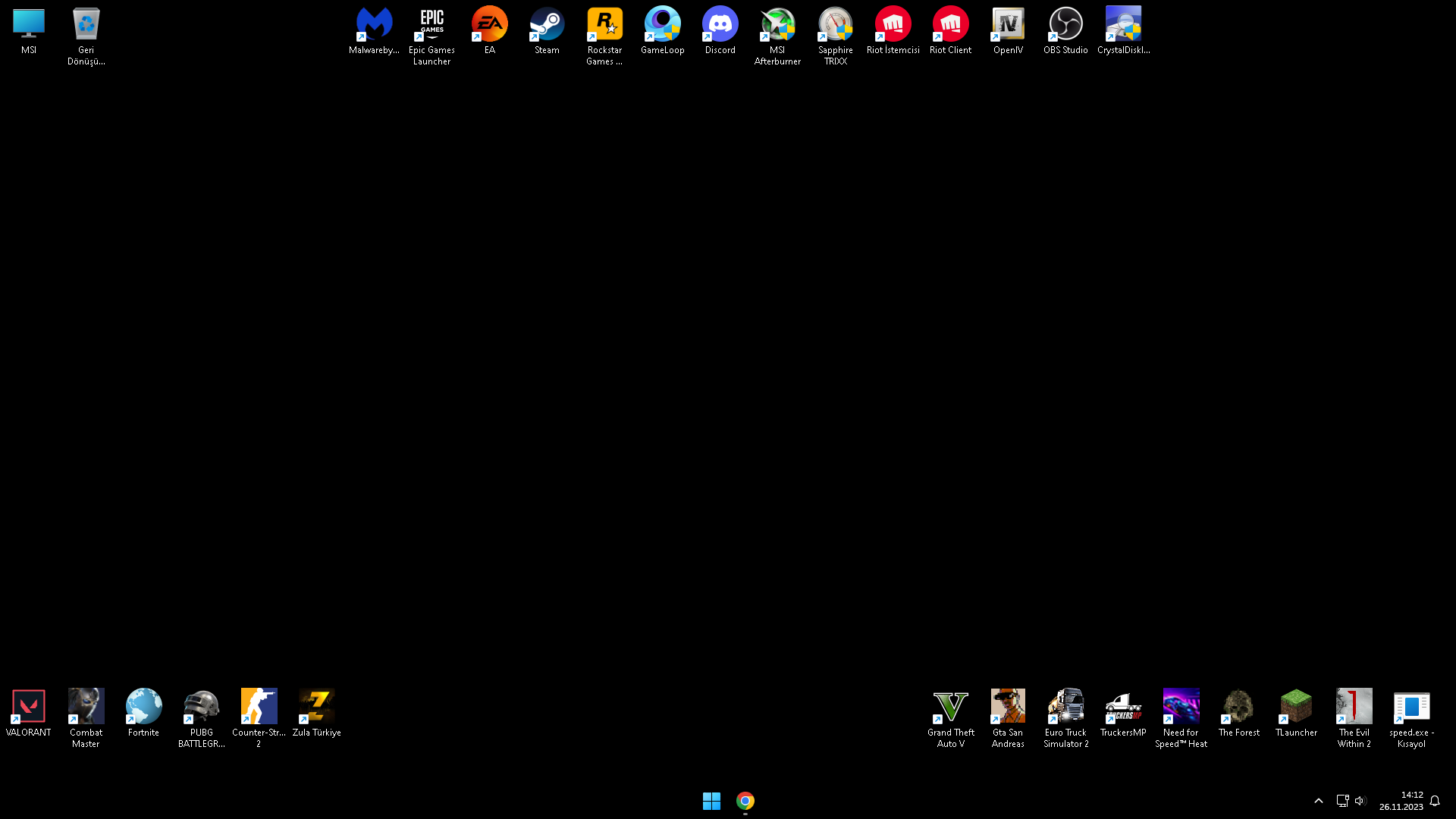Select the VALORANT shortcut icon
The image size is (1456, 819).
point(29,707)
